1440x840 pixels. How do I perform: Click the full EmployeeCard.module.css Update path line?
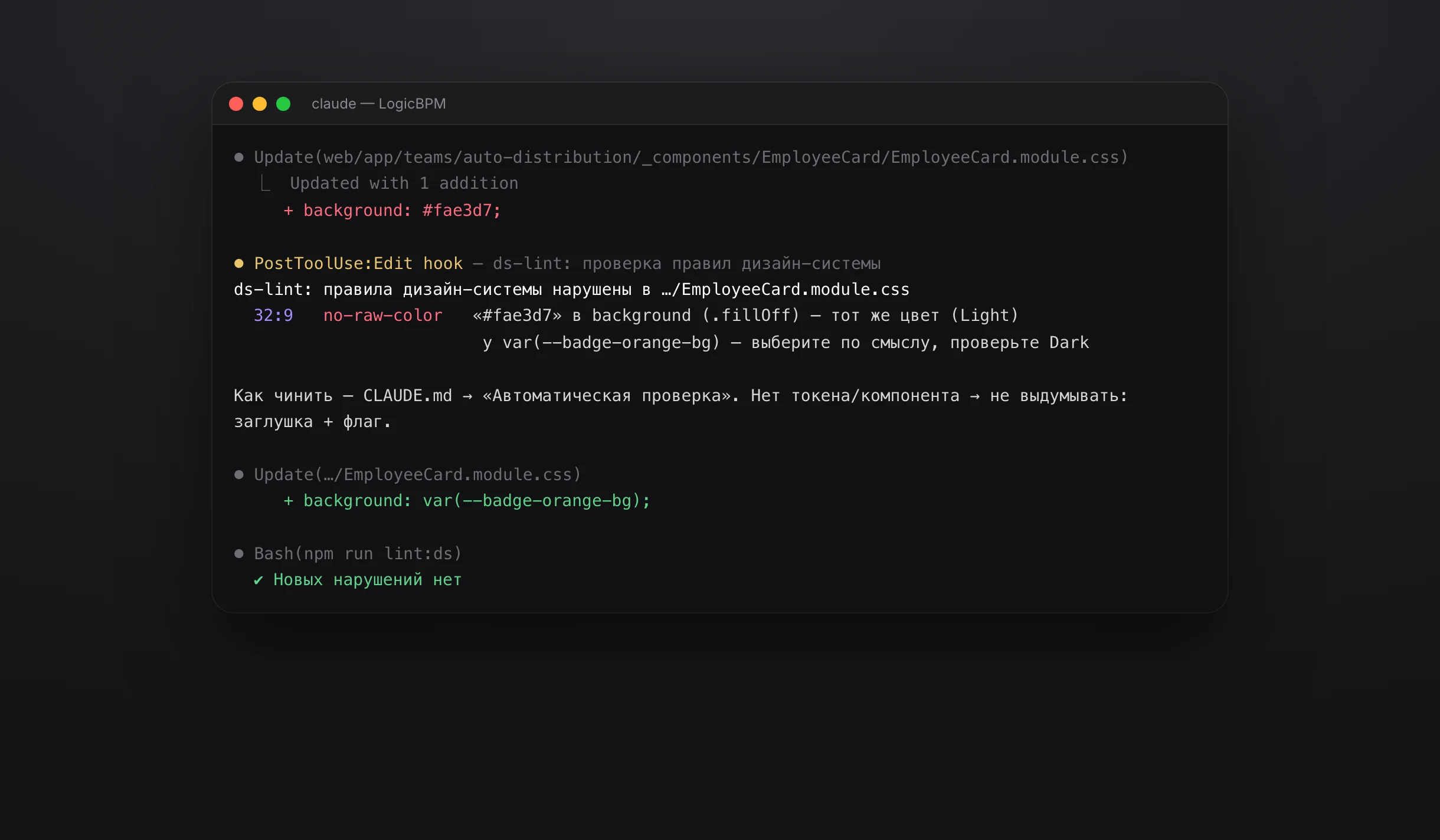[x=690, y=157]
